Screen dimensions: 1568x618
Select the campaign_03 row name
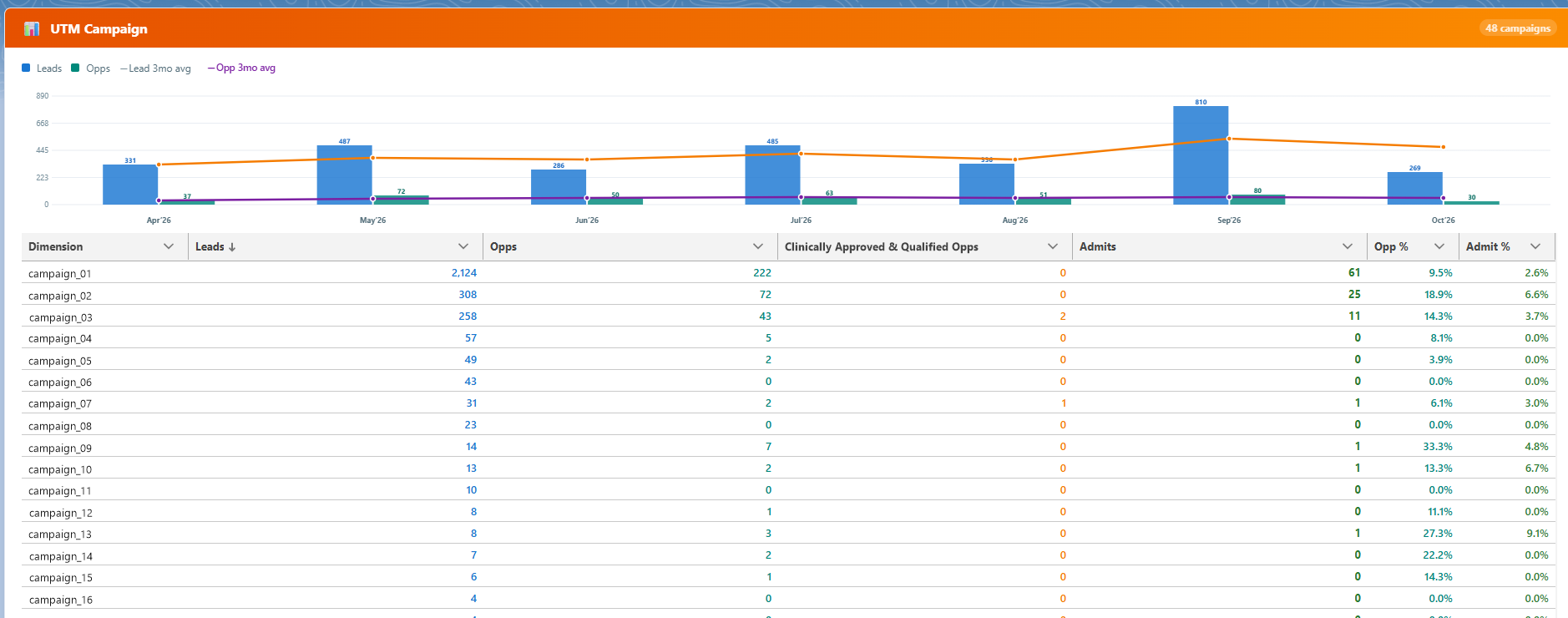pyautogui.click(x=60, y=317)
